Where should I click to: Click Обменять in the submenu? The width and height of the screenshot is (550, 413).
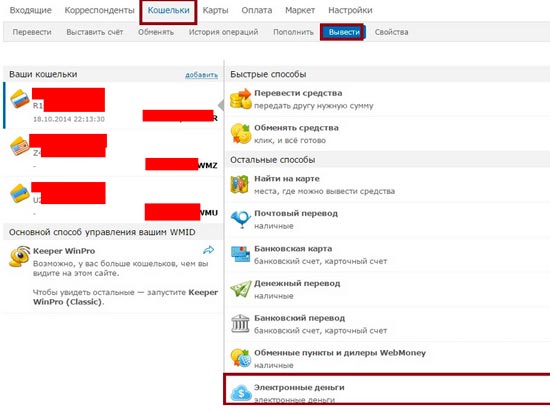156,32
